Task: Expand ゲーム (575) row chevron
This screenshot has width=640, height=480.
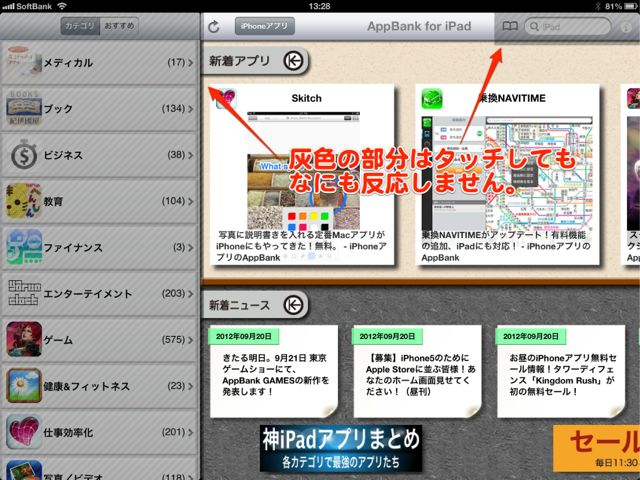Action: pyautogui.click(x=191, y=340)
